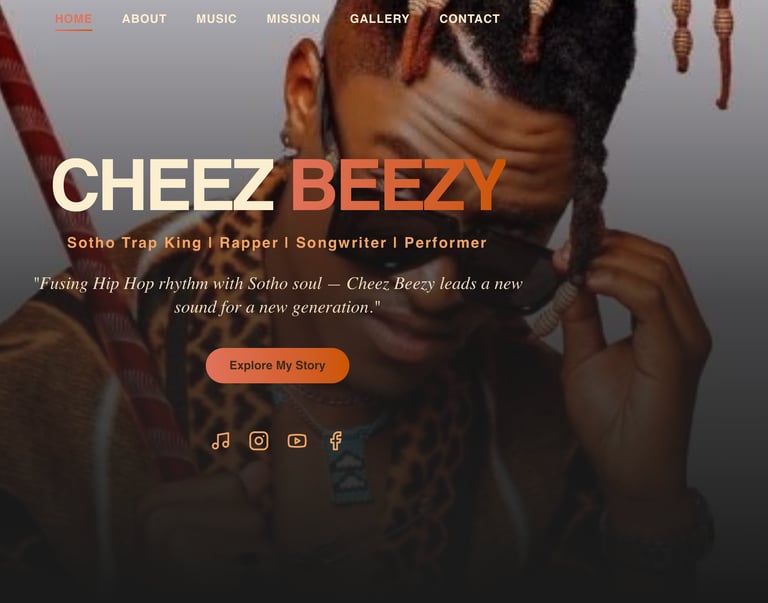Click the orange gradient BEEZY heading word
This screenshot has height=603, width=768.
coord(398,185)
